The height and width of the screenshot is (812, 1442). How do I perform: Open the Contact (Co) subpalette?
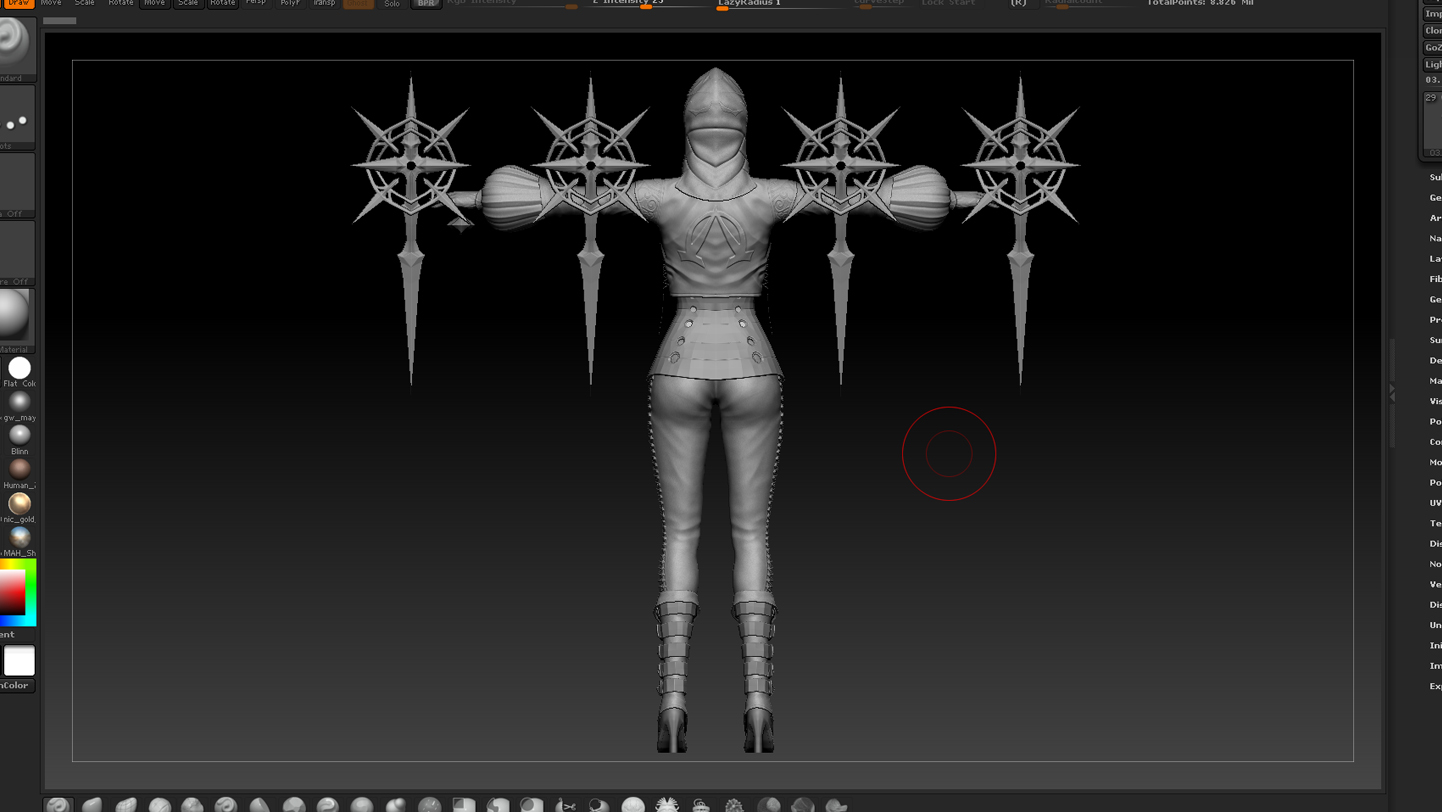(1435, 441)
